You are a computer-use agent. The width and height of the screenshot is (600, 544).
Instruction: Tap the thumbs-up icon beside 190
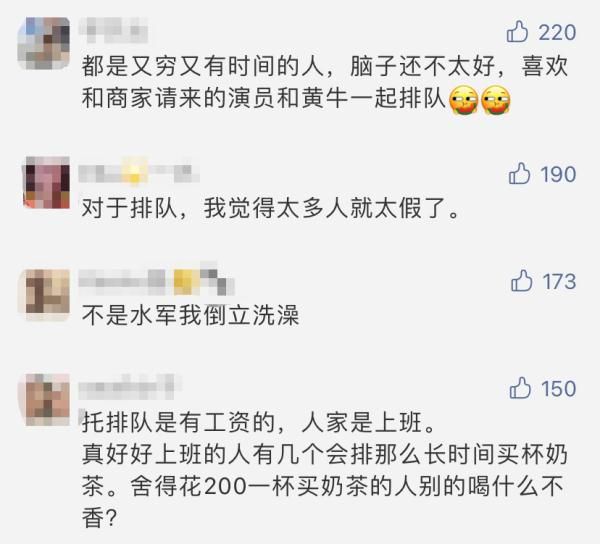click(519, 173)
